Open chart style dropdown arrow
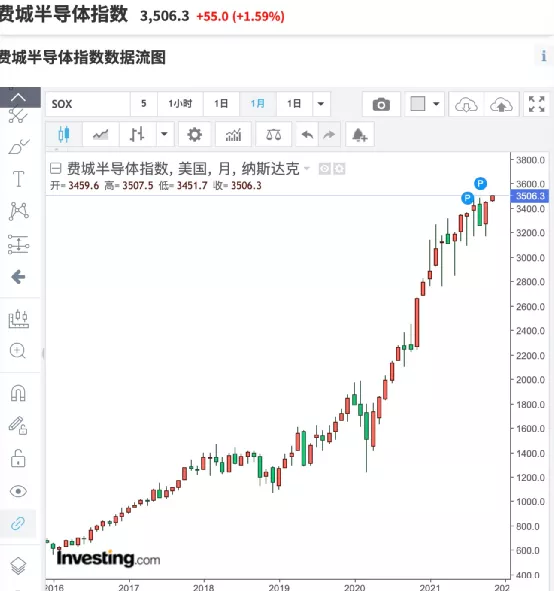 point(164,134)
